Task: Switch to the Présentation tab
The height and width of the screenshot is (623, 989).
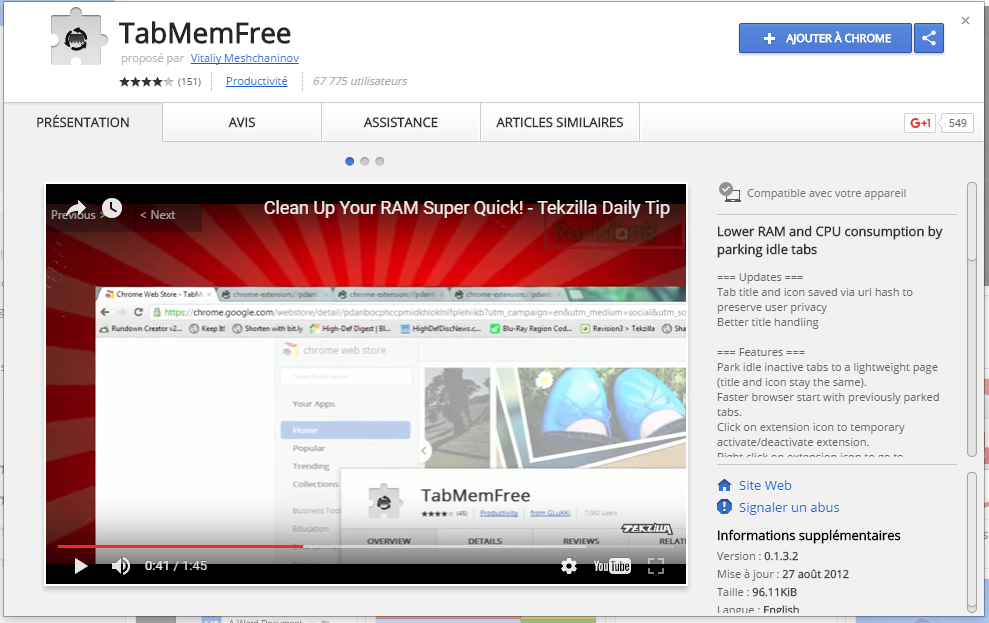Action: [x=83, y=122]
